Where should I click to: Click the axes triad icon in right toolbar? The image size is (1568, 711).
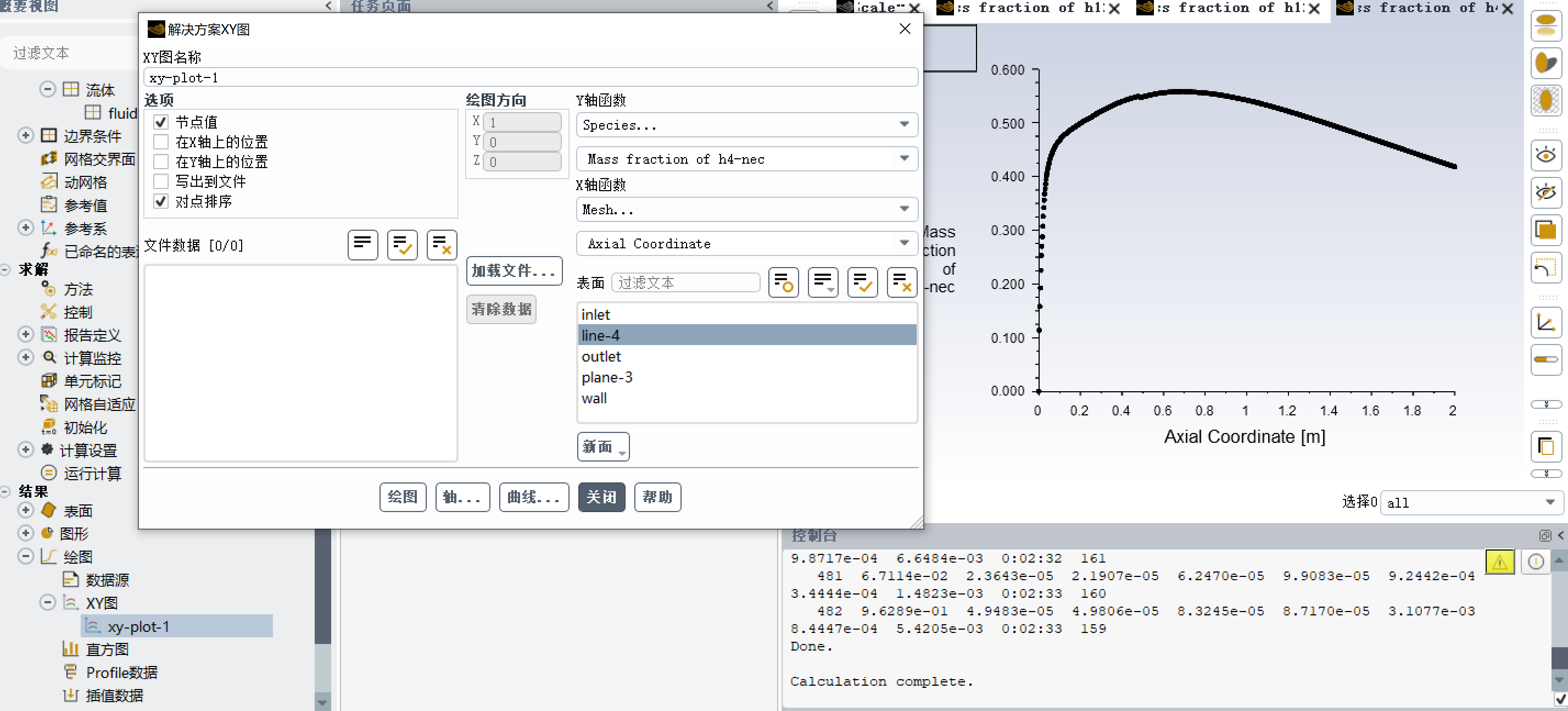tap(1545, 322)
